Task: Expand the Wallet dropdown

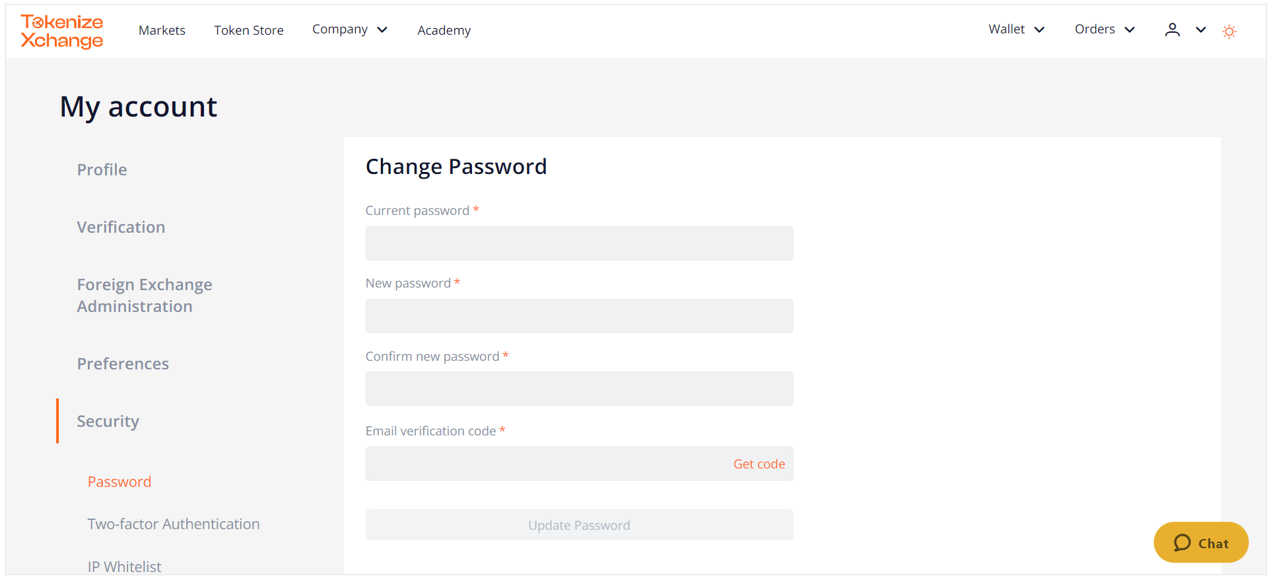Action: (1016, 30)
